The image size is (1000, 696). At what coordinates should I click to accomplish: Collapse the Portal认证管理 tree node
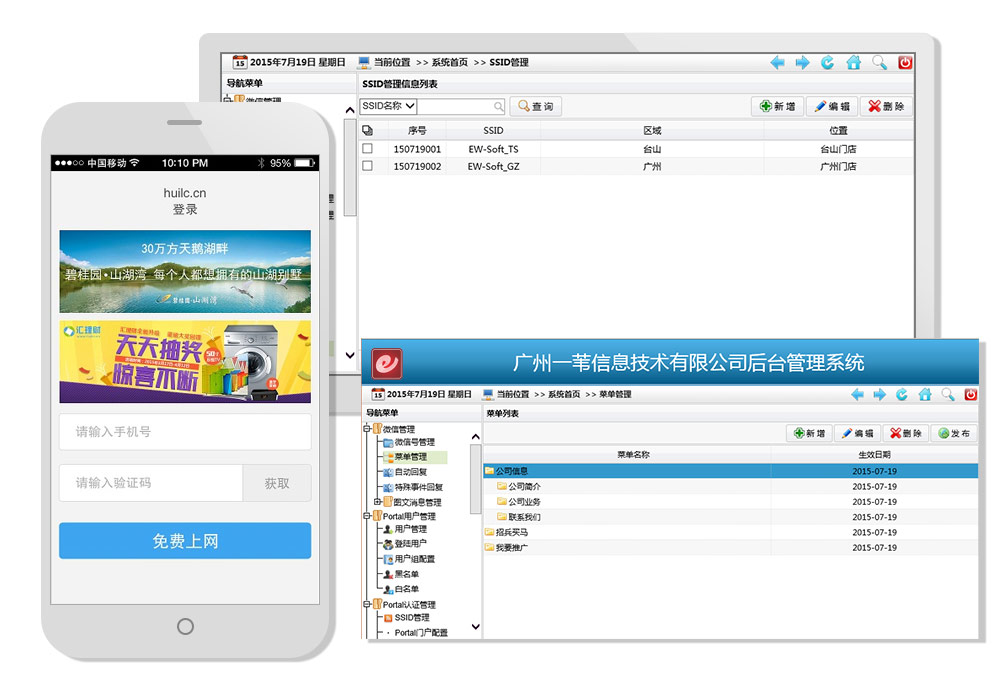tap(367, 604)
